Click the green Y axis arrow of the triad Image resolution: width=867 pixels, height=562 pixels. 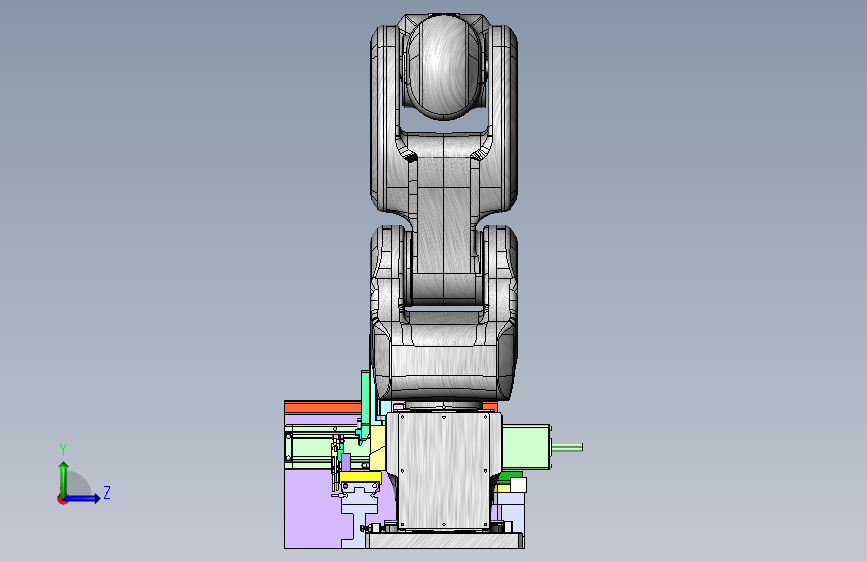tap(64, 479)
